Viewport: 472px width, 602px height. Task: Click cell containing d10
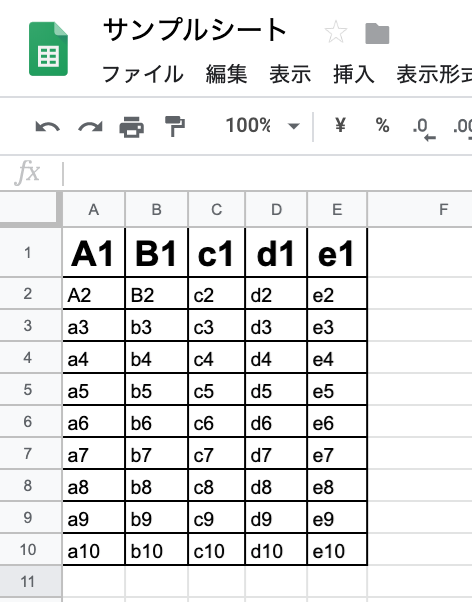(277, 549)
